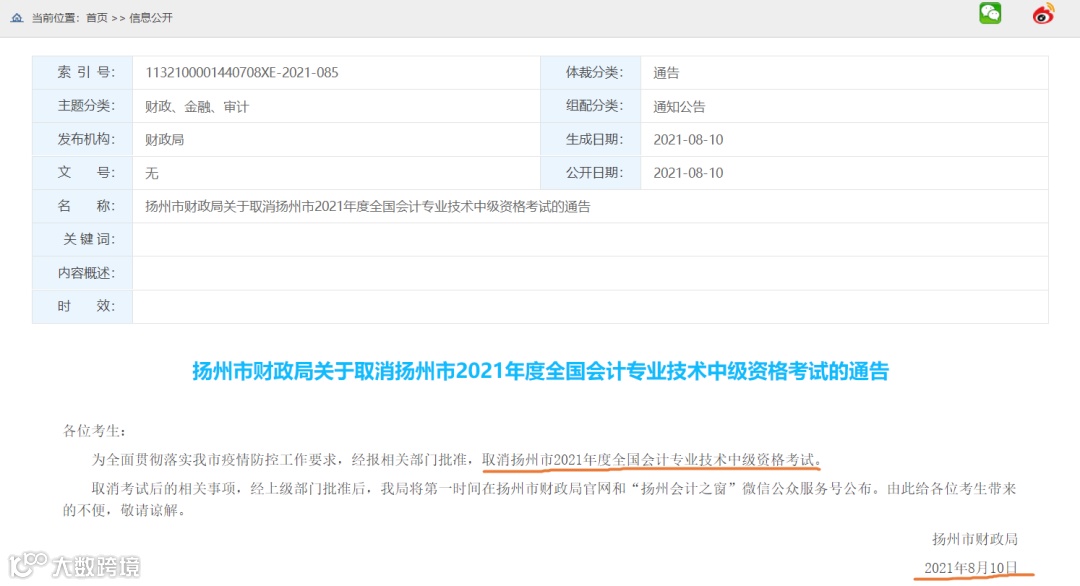Click the 内容概述 label
This screenshot has height=586, width=1080.
coord(86,273)
